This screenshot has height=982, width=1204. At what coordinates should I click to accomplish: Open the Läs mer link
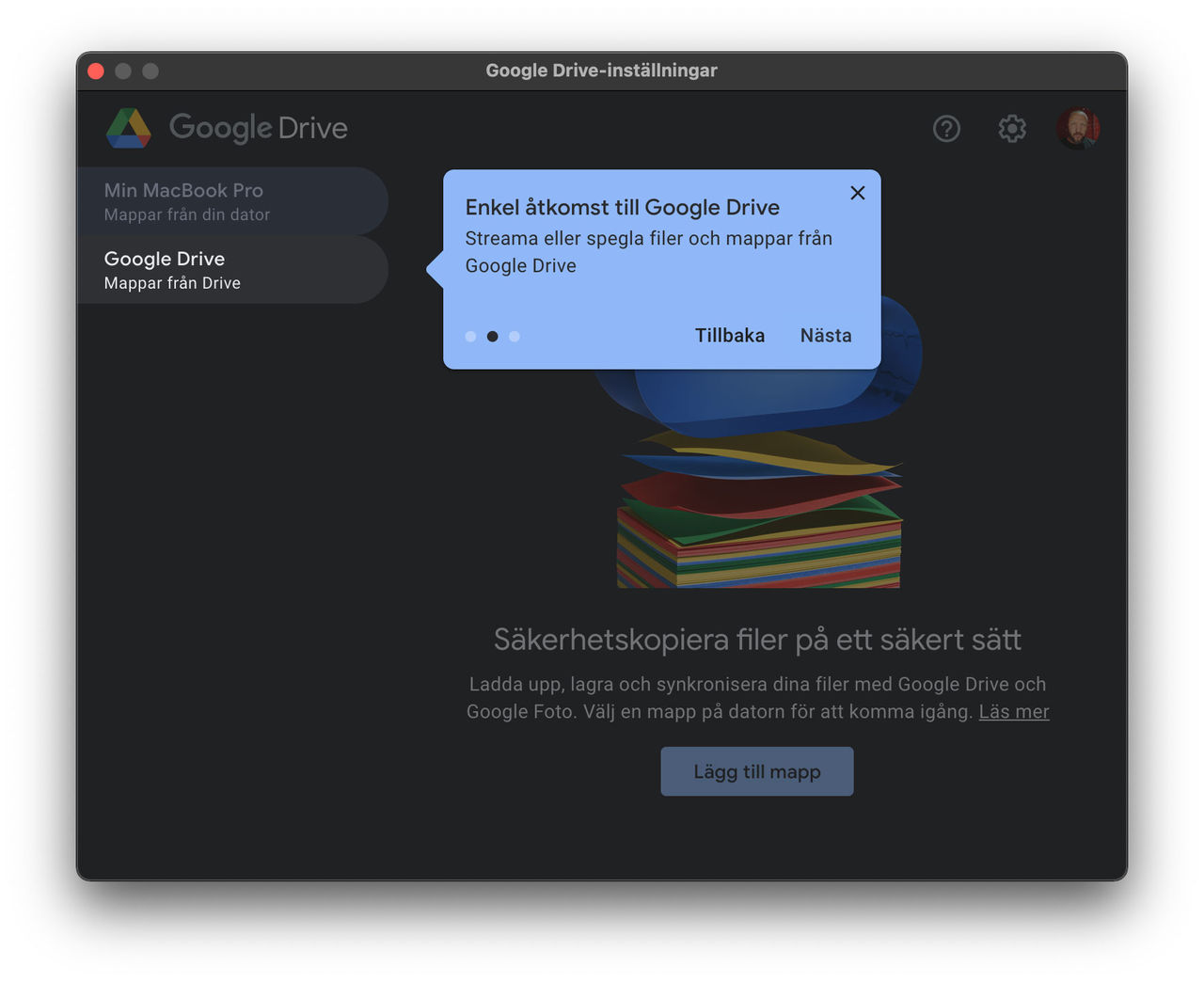tap(1014, 712)
